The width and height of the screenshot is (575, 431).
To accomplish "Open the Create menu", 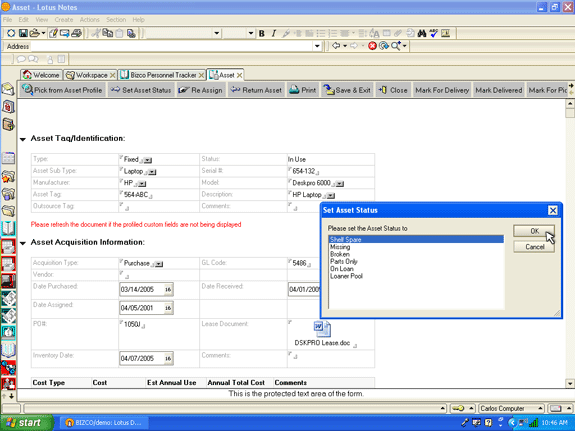I will click(64, 20).
